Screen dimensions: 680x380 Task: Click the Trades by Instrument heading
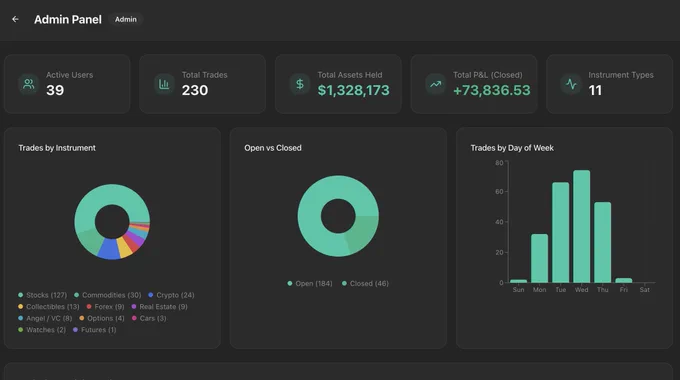[x=57, y=148]
